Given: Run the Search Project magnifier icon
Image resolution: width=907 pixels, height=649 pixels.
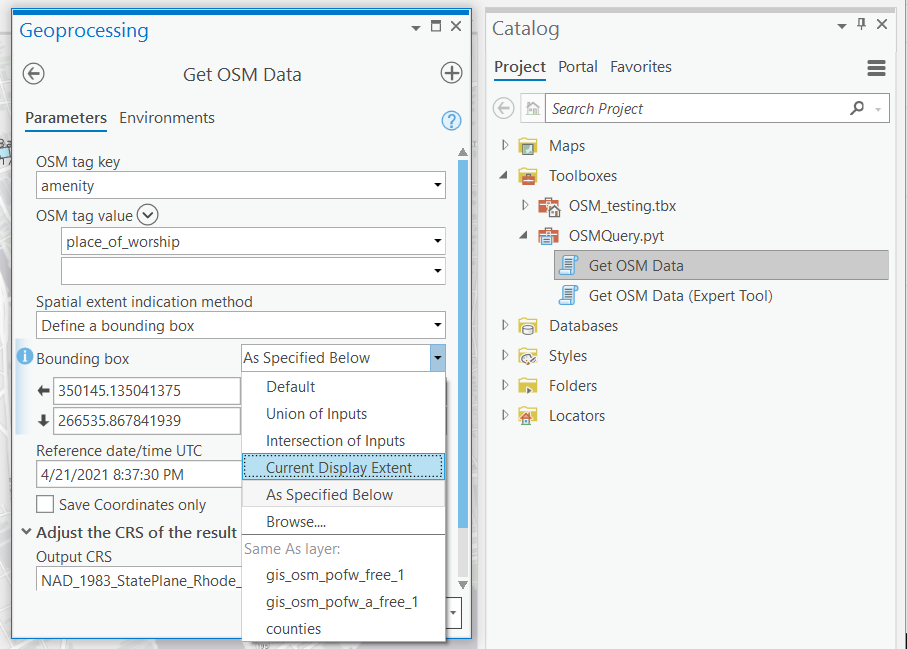Looking at the screenshot, I should (857, 108).
